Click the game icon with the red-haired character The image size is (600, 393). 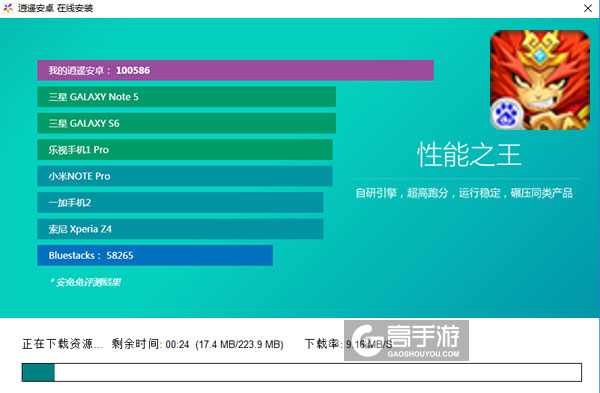tap(540, 80)
